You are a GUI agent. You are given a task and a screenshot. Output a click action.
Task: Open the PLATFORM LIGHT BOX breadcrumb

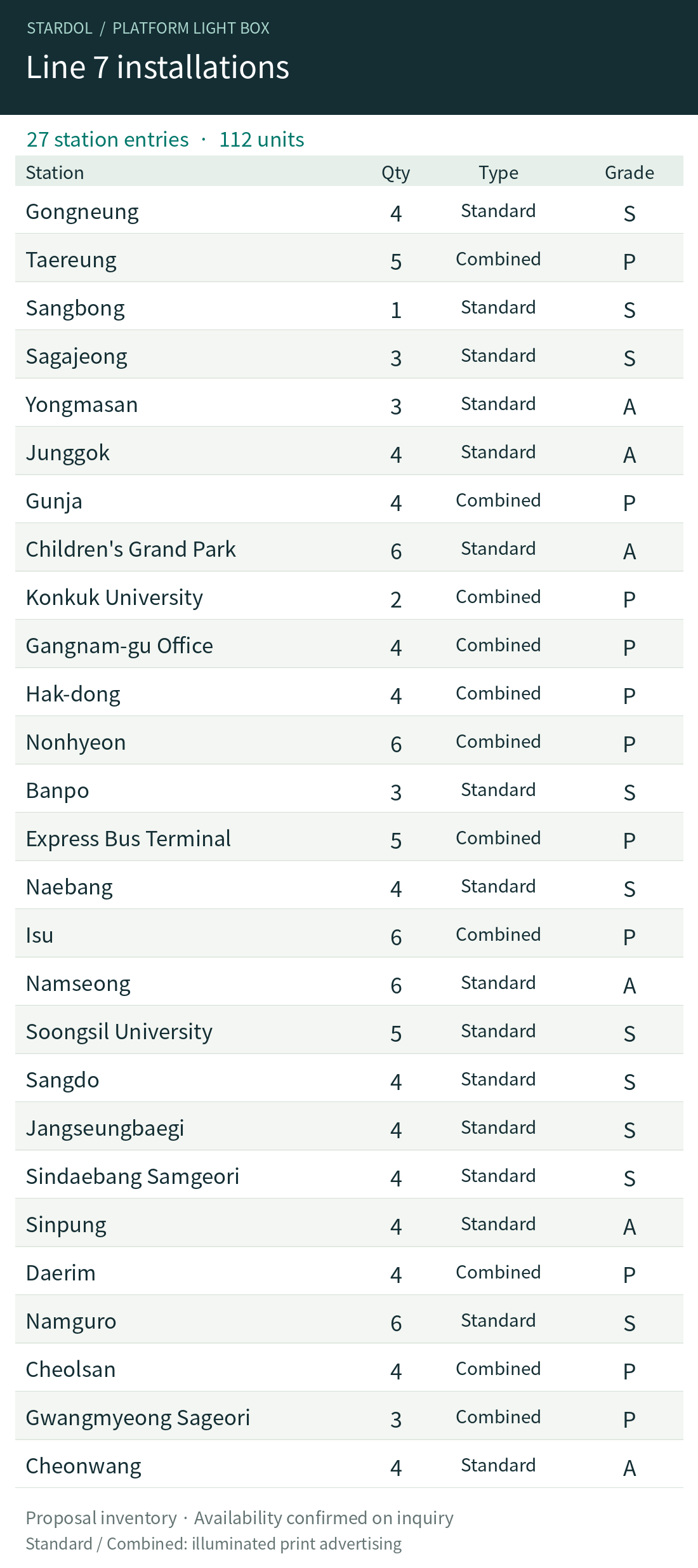point(191,28)
